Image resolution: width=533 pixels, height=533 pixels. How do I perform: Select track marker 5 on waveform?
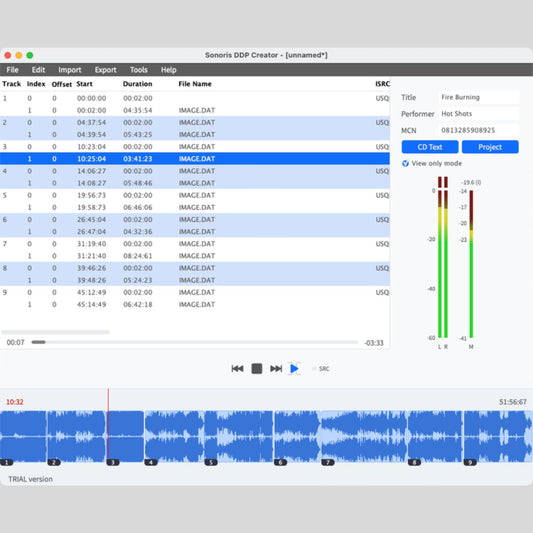211,462
